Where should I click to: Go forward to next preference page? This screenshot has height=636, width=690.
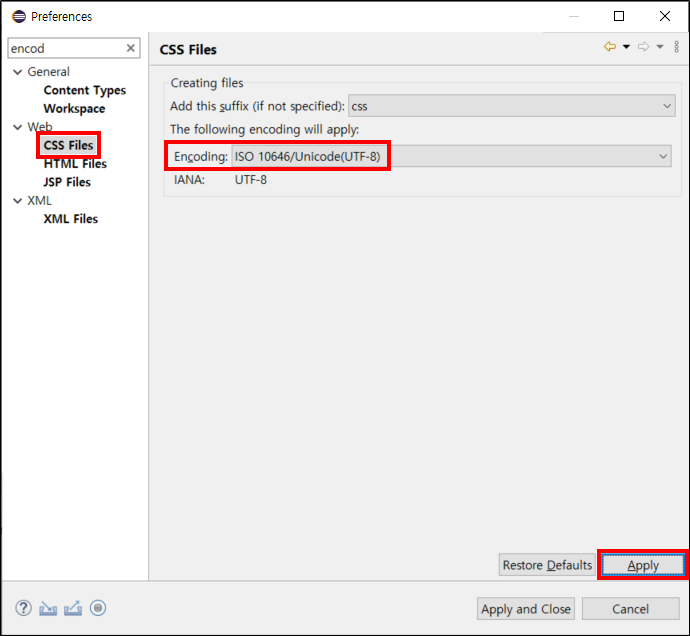643,46
